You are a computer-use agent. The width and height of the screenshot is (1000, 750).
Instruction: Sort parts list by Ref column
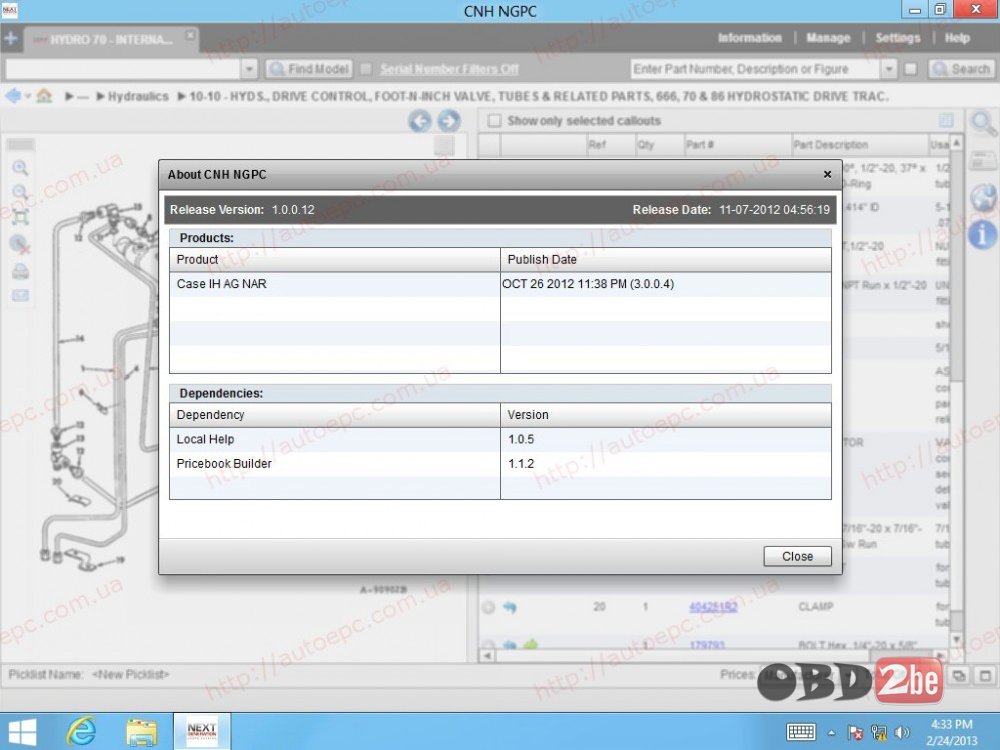coord(610,145)
